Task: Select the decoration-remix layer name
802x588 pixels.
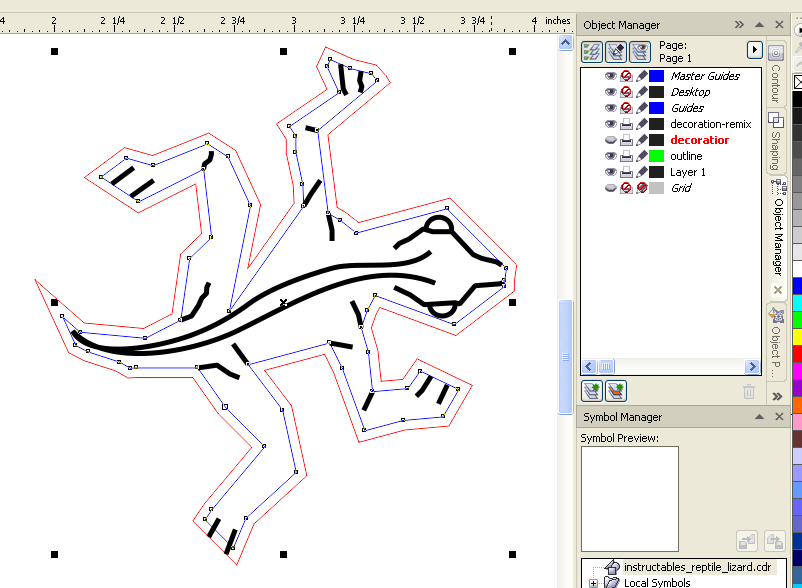Action: coord(710,124)
